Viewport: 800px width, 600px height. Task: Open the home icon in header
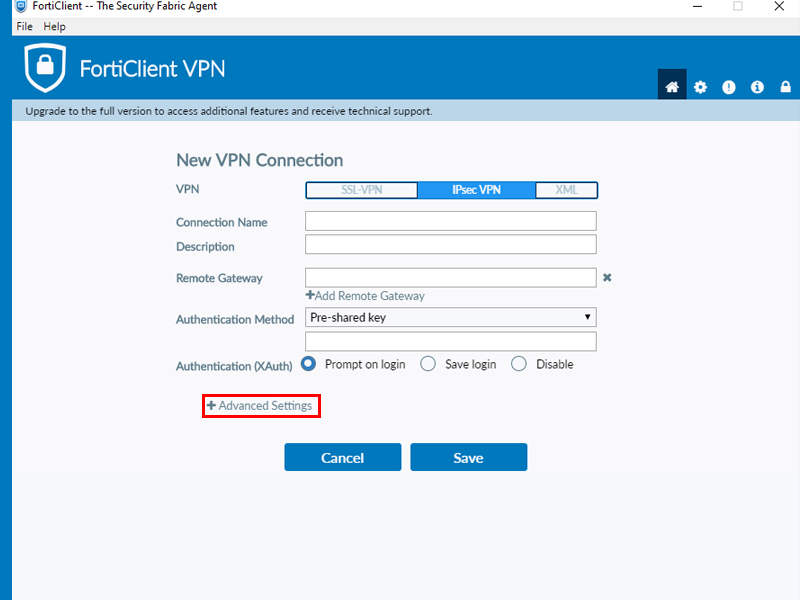671,87
